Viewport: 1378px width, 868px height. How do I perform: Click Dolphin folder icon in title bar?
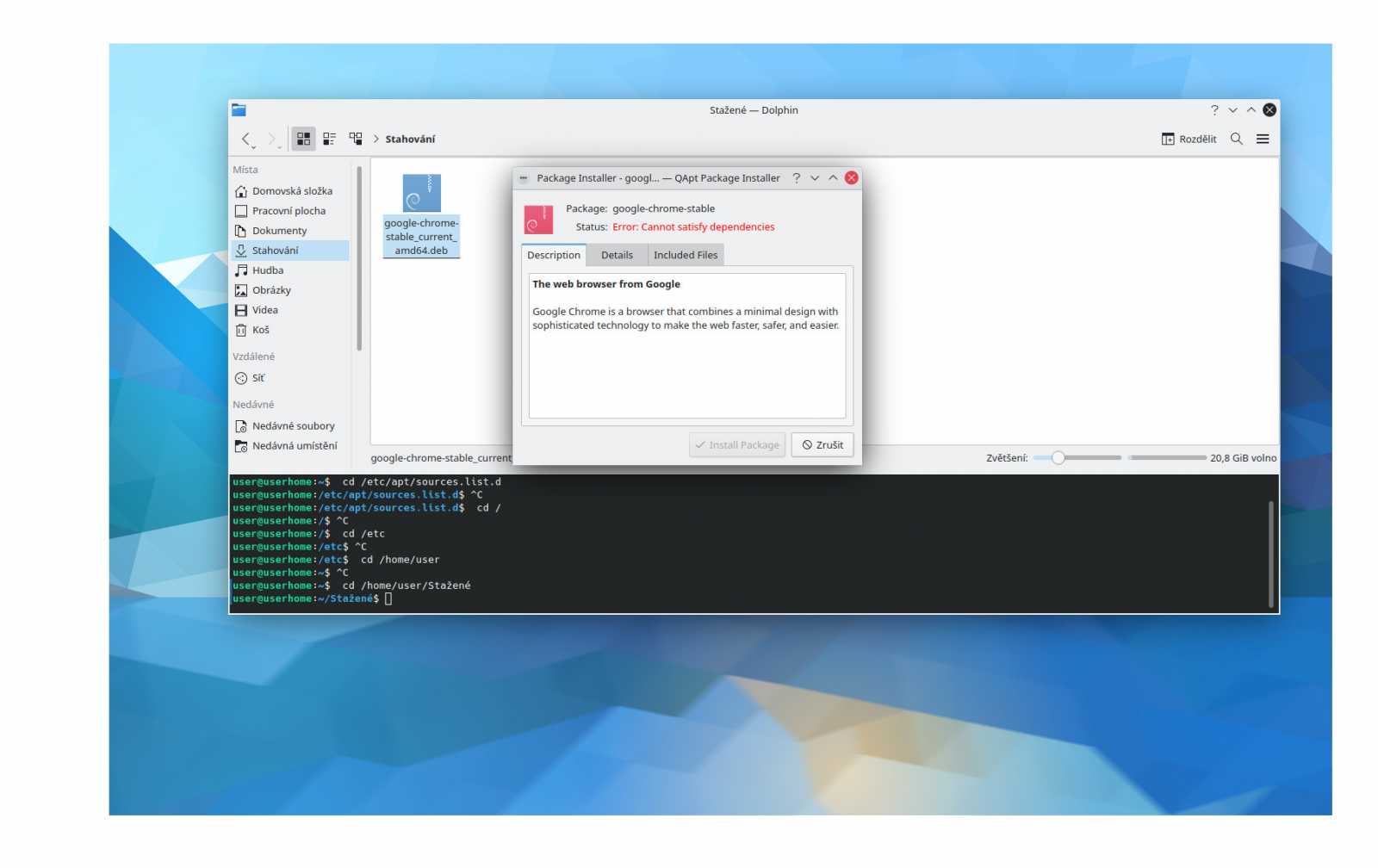click(x=239, y=110)
